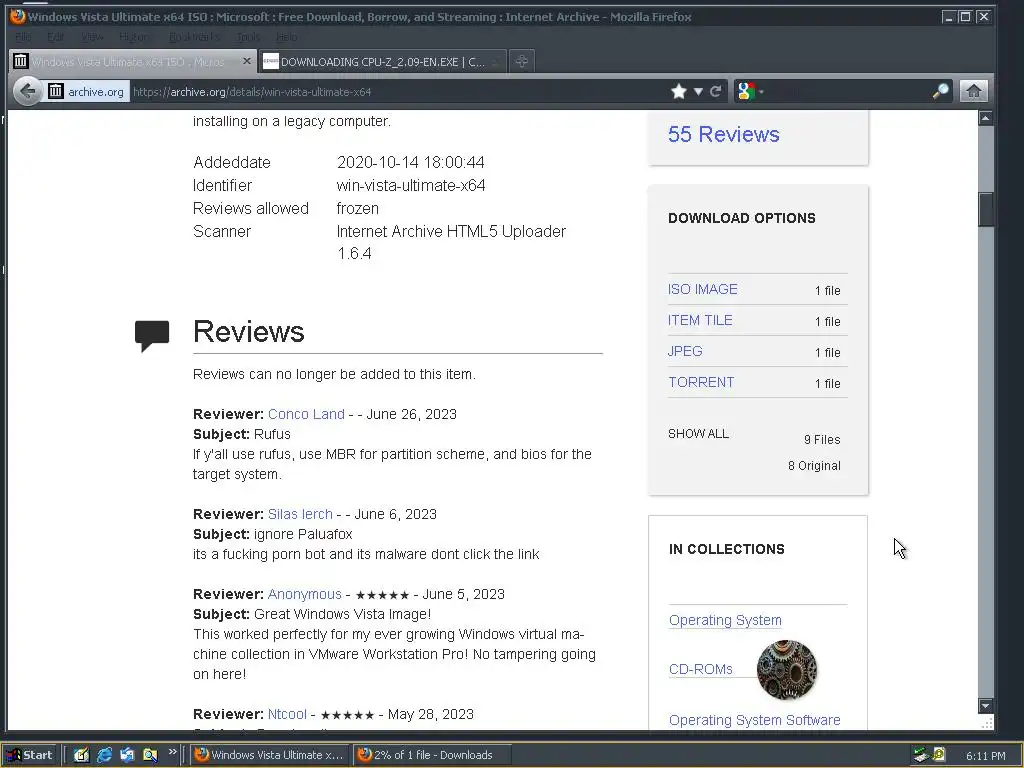
Task: Open reviewer Ntcool's profile
Action: (287, 714)
